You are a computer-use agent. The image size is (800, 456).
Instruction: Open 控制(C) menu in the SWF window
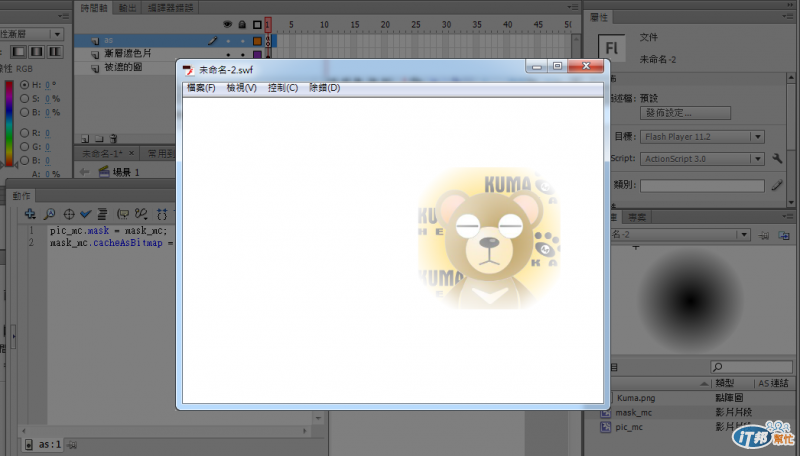(283, 88)
